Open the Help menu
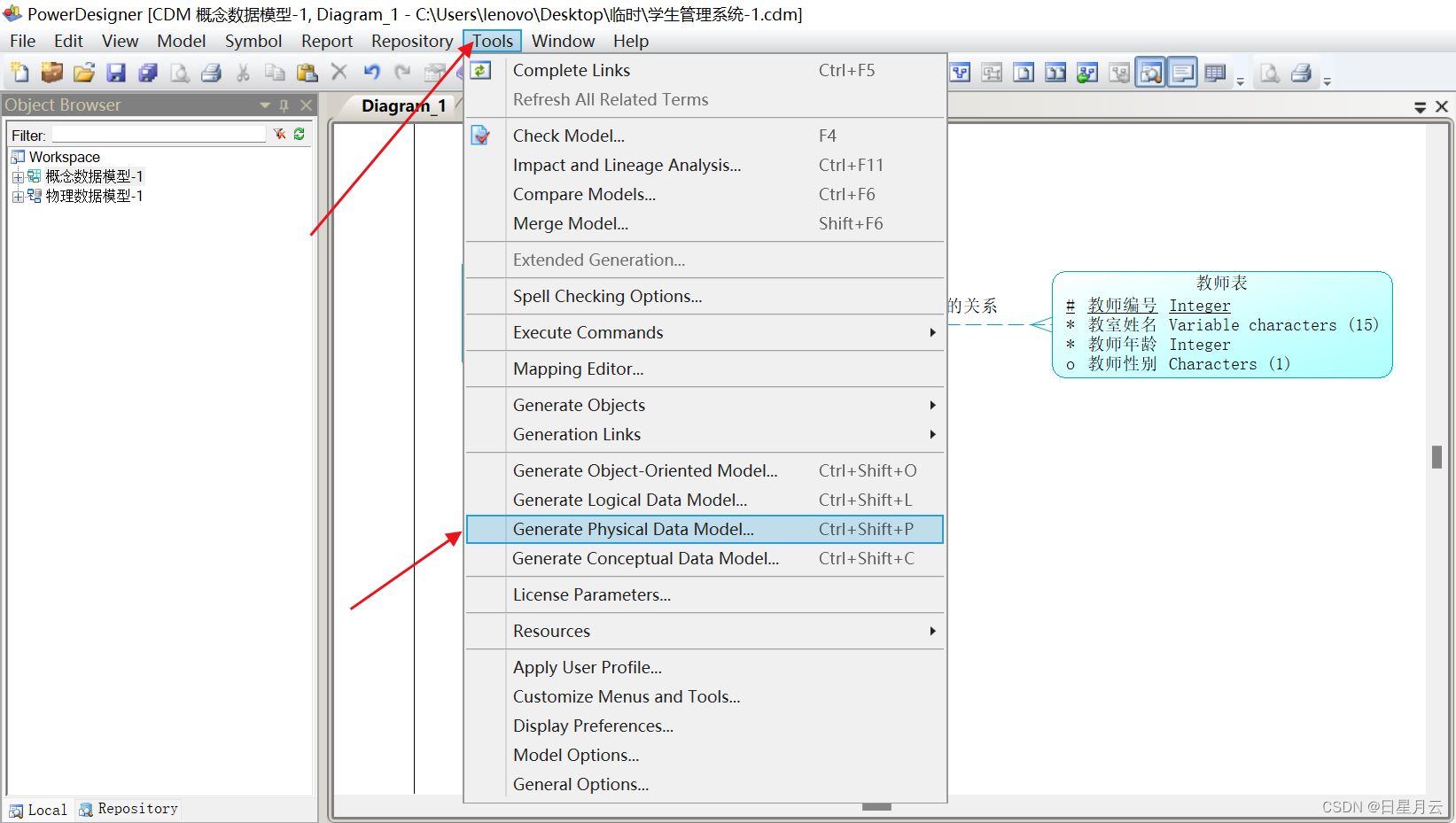 [631, 41]
